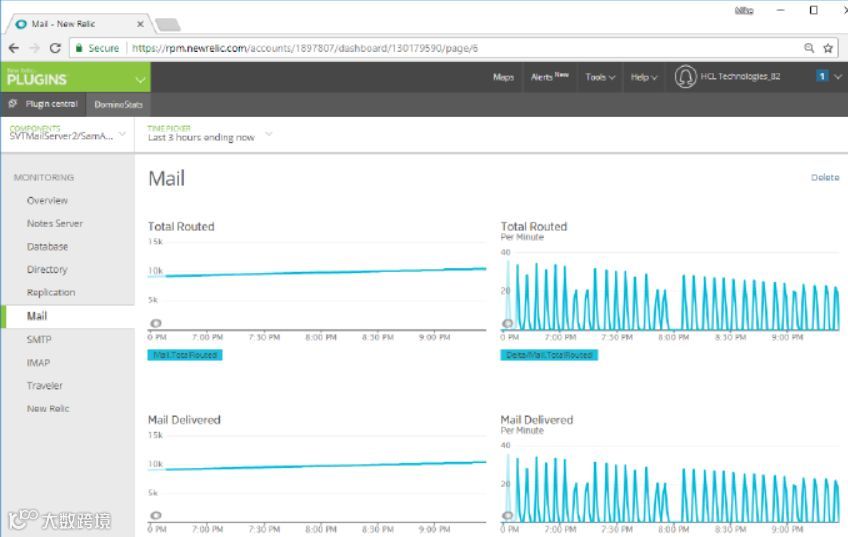Click the Delete dashboard link

click(x=825, y=177)
